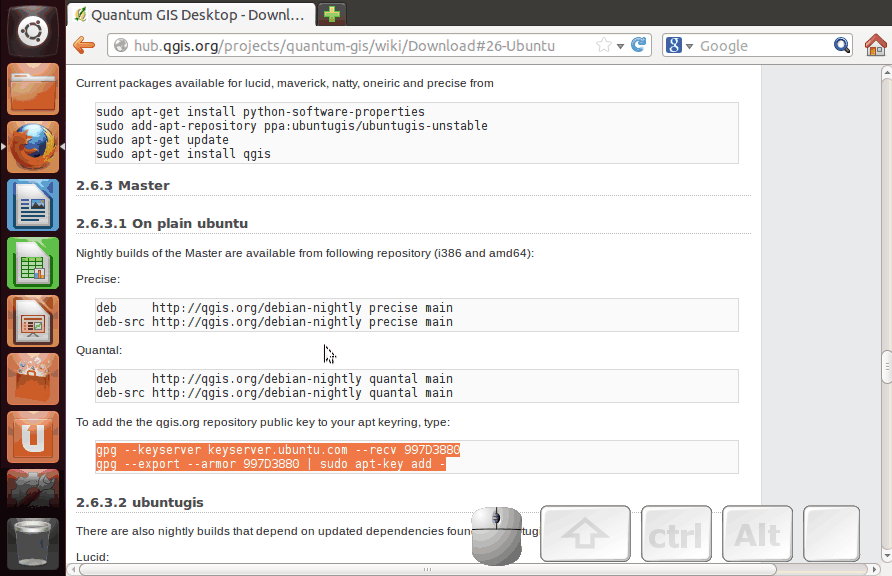
Task: Click the '2.6.3.1 On plain ubuntu' heading
Action: [162, 223]
